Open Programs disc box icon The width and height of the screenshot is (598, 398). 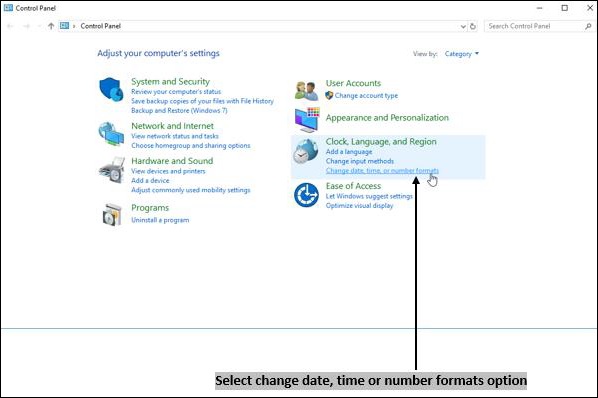pos(112,215)
